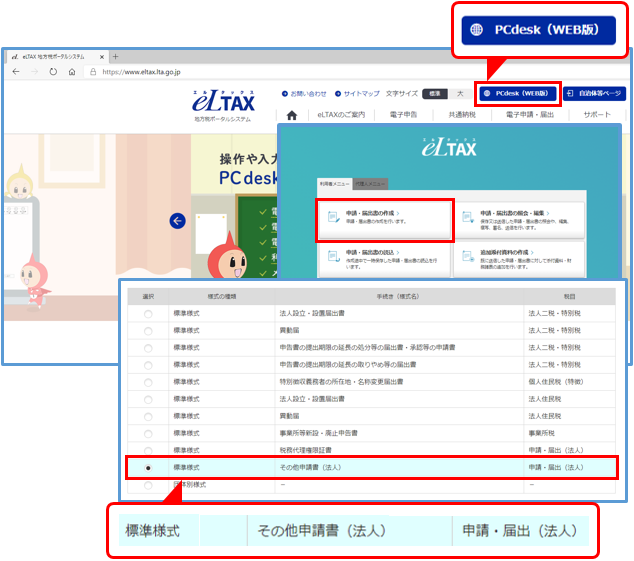
Task: Open the eLTAXのご案内 menu
Action: pyautogui.click(x=341, y=115)
